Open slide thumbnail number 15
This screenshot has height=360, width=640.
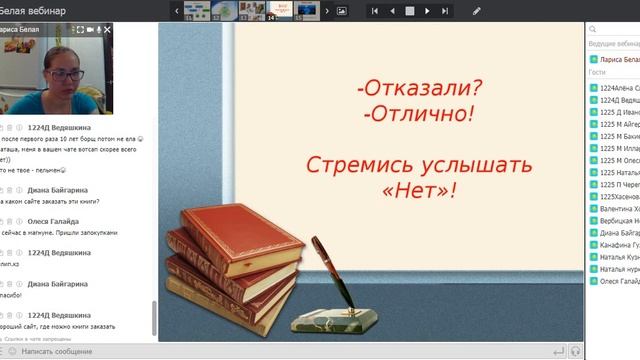pos(307,11)
